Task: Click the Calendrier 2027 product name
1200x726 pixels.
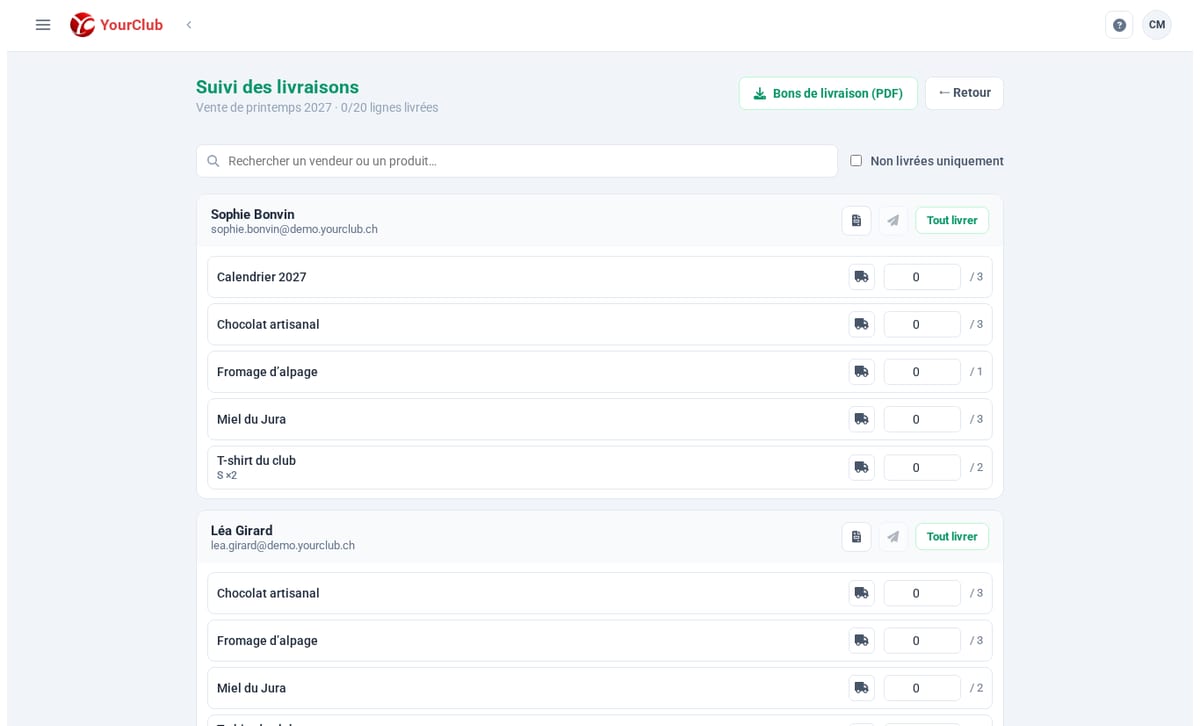Action: pos(262,277)
